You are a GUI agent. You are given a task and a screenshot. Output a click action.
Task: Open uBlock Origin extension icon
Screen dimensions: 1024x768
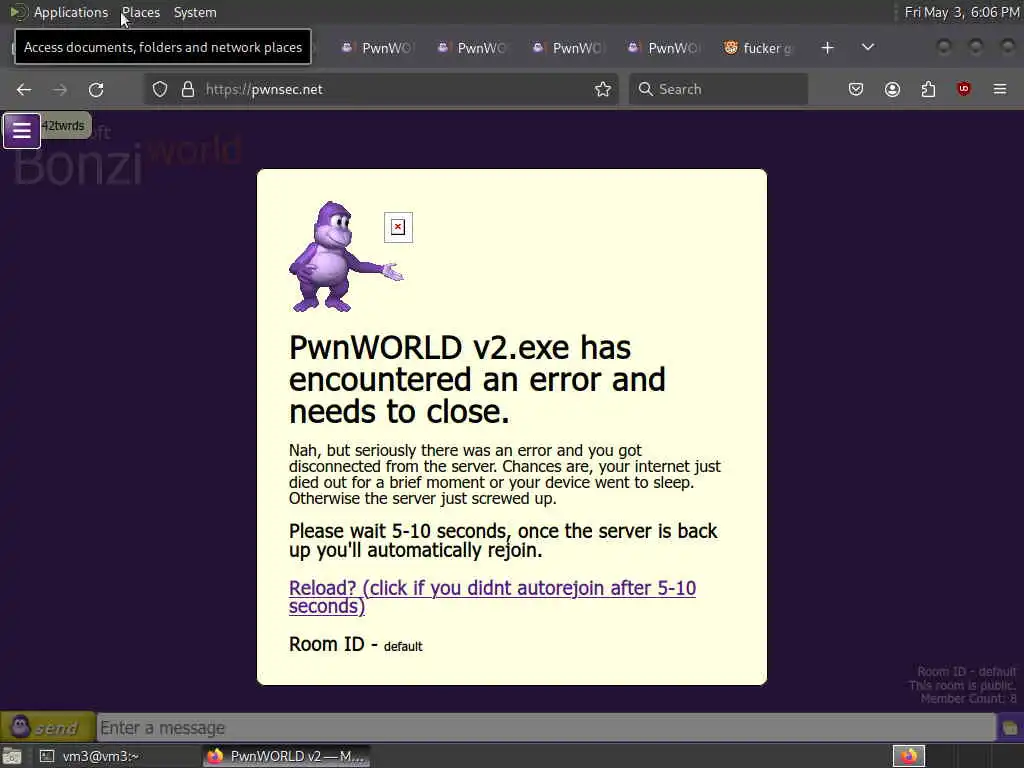(963, 89)
